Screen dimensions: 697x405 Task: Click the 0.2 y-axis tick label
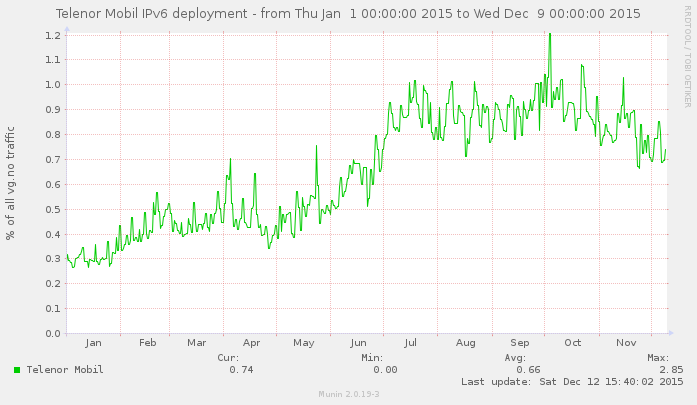pyautogui.click(x=53, y=283)
